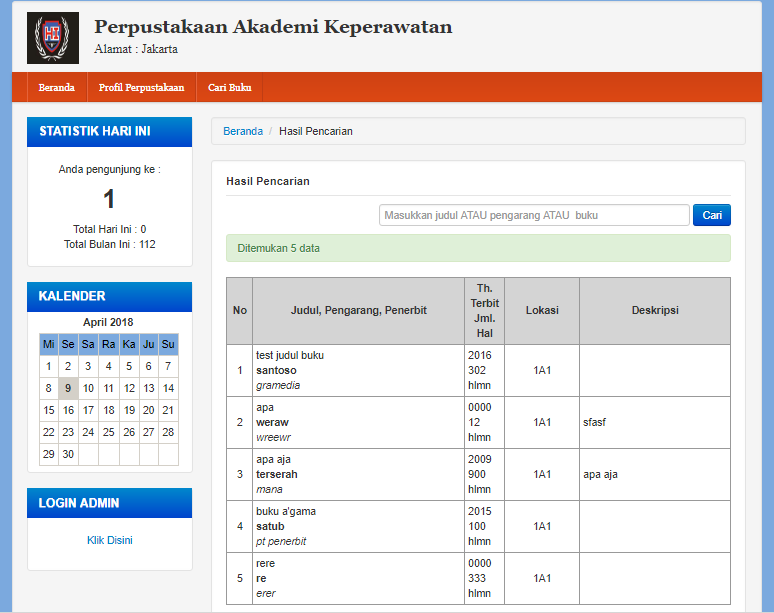Select the row for 'test judul buku'
This screenshot has height=613, width=774.
click(358, 370)
